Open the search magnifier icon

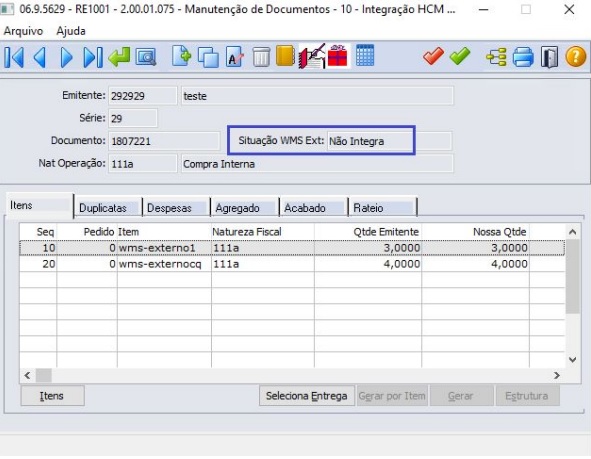(x=145, y=57)
